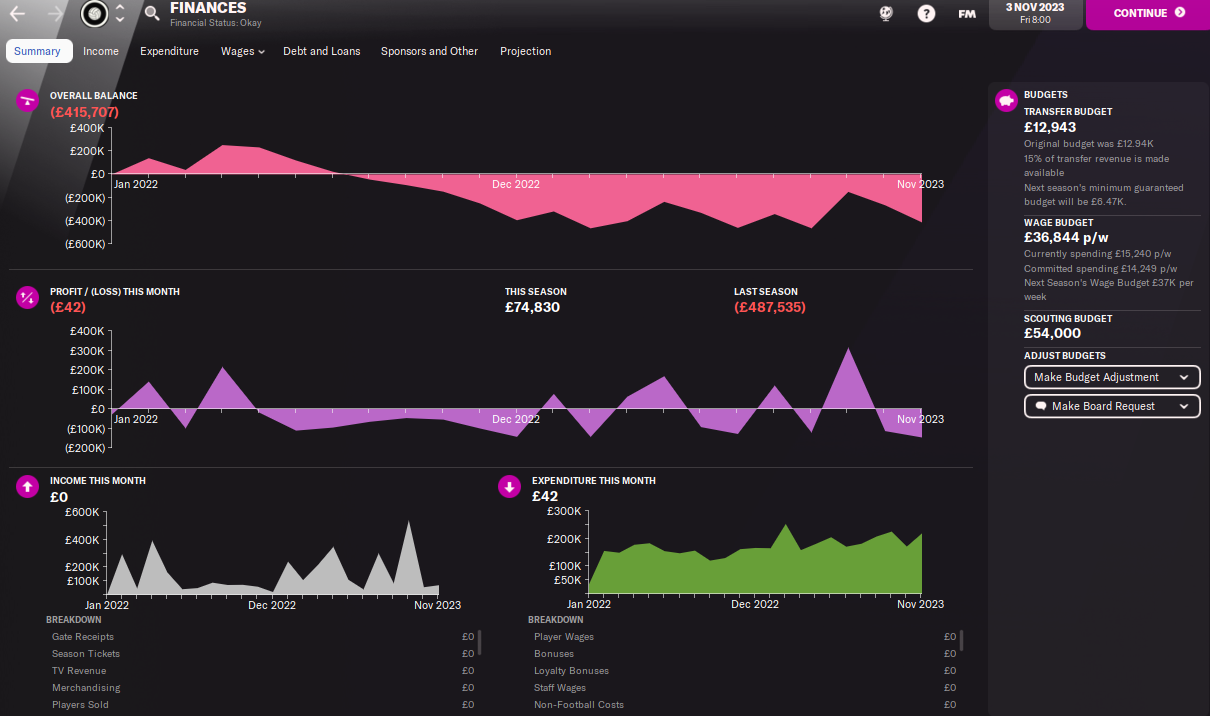The image size is (1210, 716).
Task: Switch to the Expenditure tab
Action: (x=169, y=51)
